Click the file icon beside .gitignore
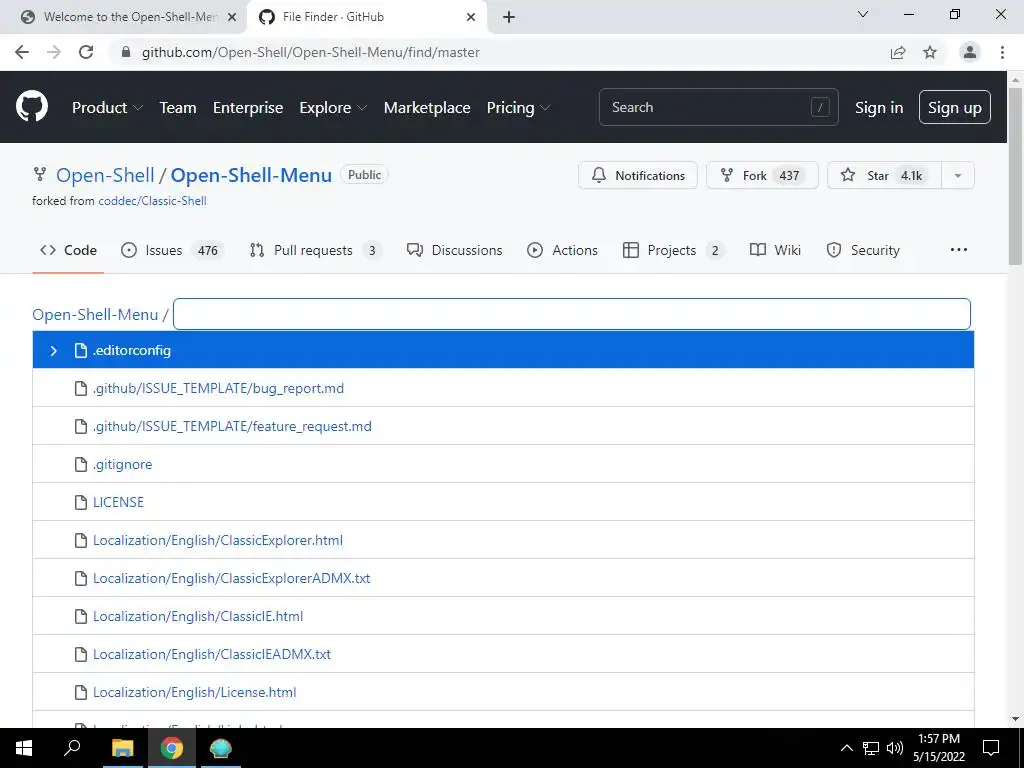The image size is (1024, 768). click(81, 464)
